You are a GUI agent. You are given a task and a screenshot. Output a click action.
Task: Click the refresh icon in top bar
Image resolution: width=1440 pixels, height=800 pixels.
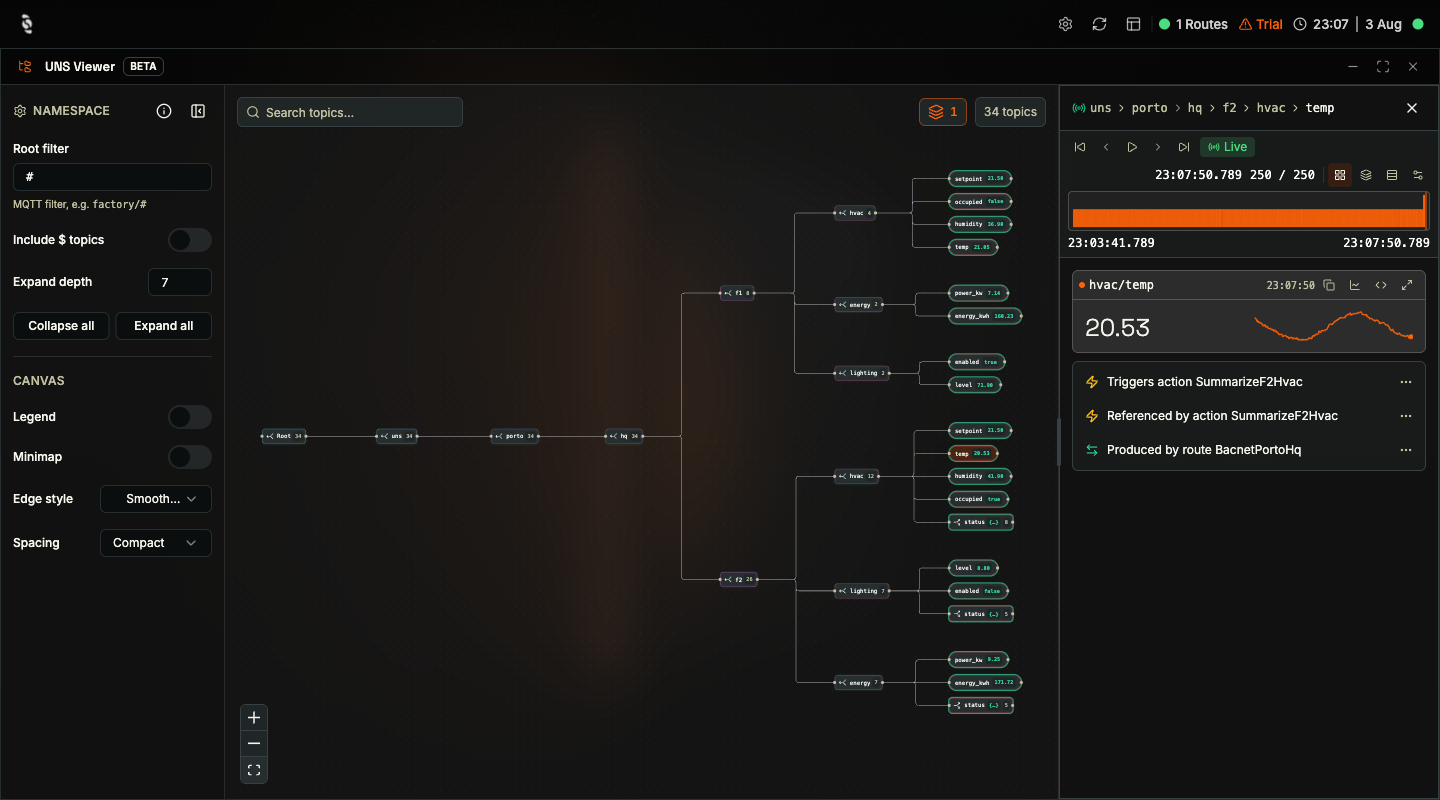click(1099, 24)
